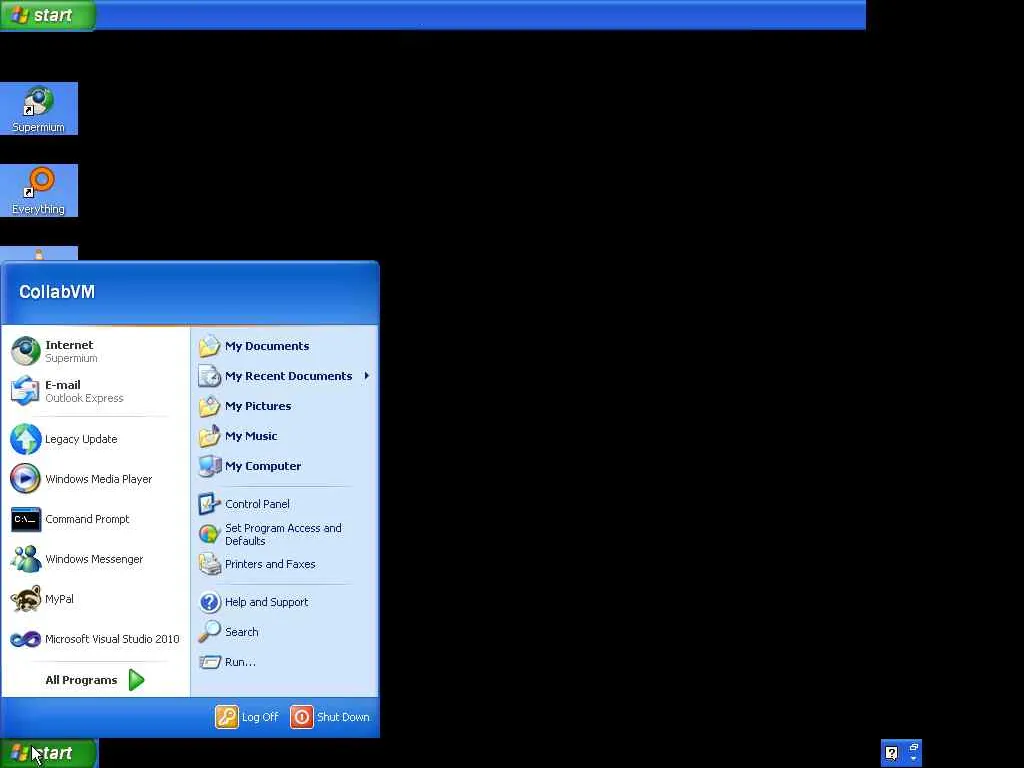Click the Shut Down label
The width and height of the screenshot is (1024, 768).
coord(343,717)
